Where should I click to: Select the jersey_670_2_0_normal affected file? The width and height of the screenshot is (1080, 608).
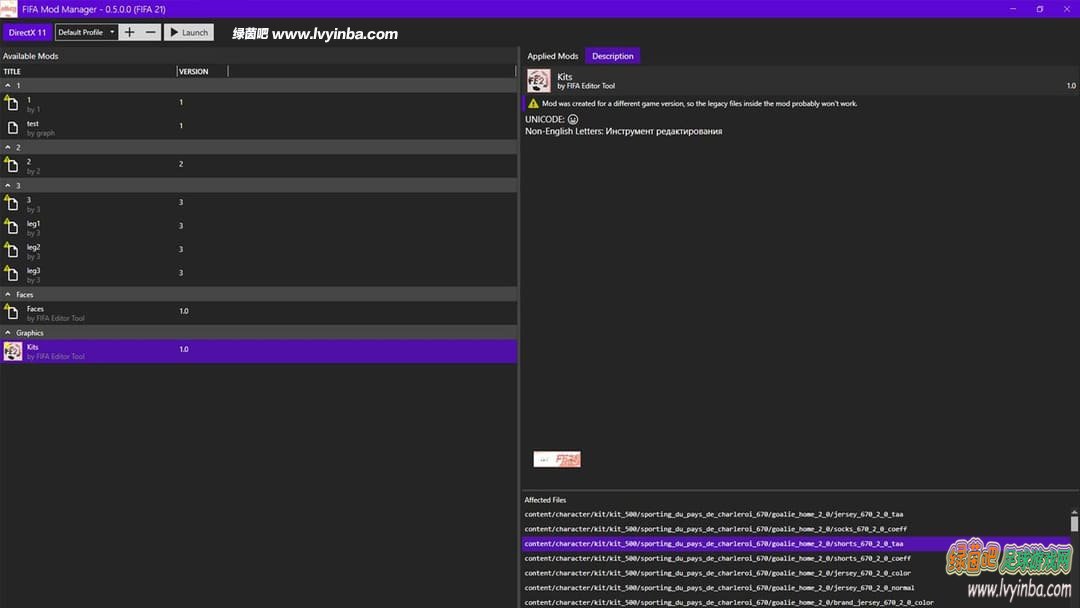pos(719,588)
